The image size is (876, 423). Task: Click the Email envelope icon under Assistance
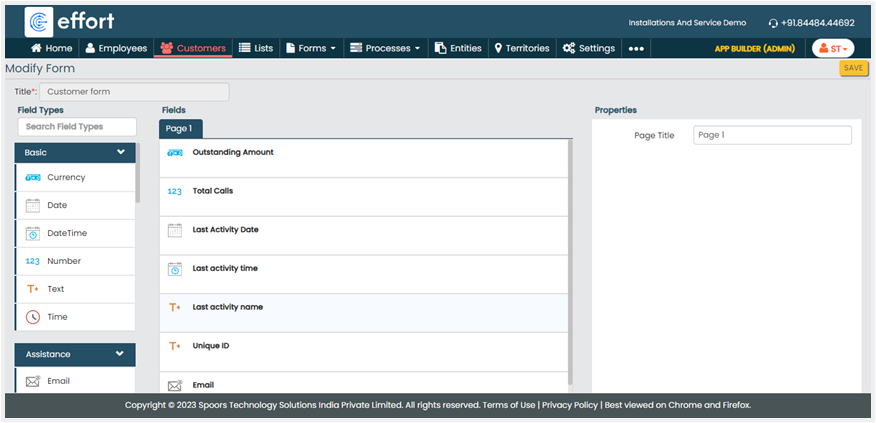32,381
